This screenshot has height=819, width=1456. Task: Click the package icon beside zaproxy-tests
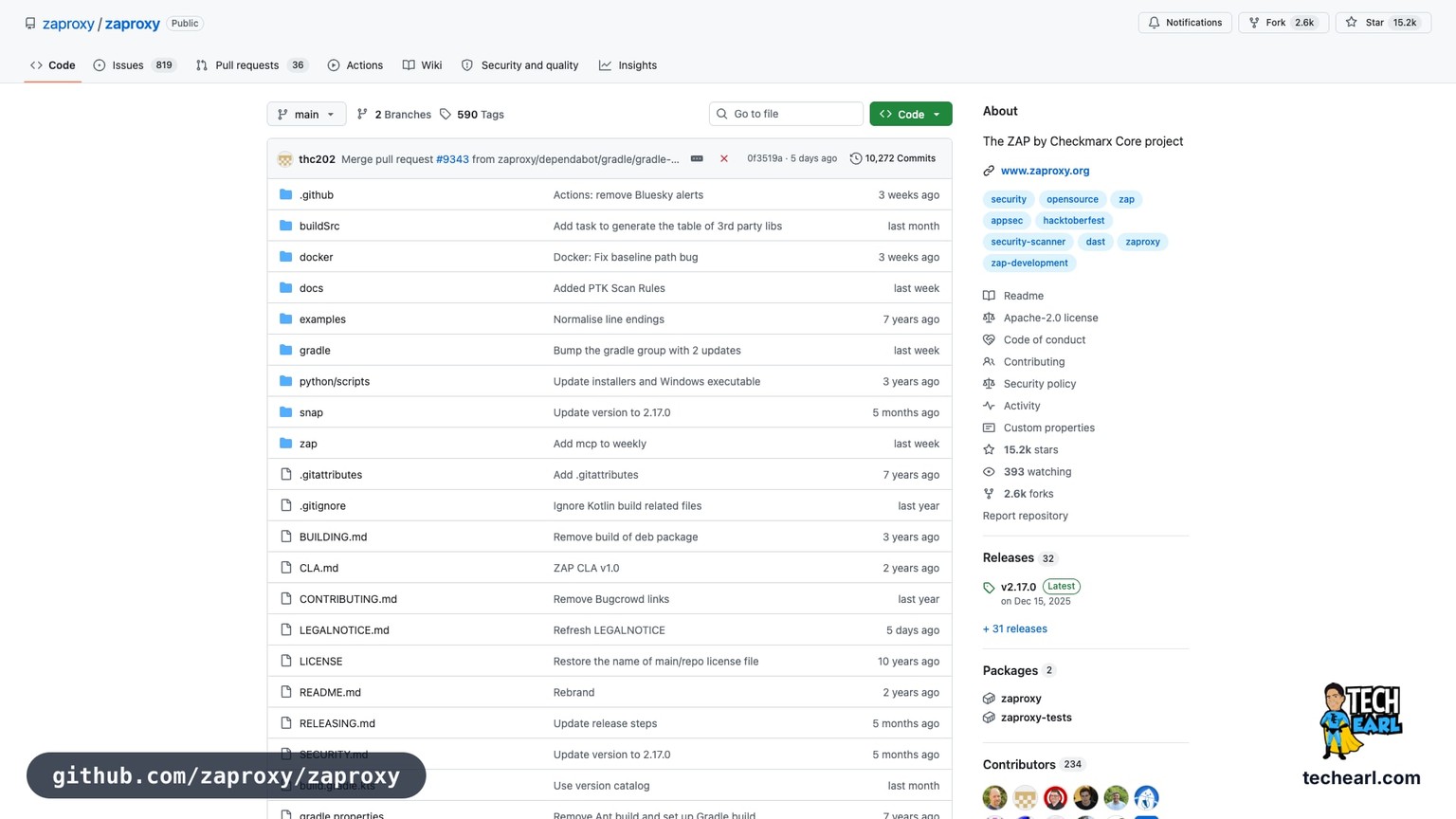point(989,718)
